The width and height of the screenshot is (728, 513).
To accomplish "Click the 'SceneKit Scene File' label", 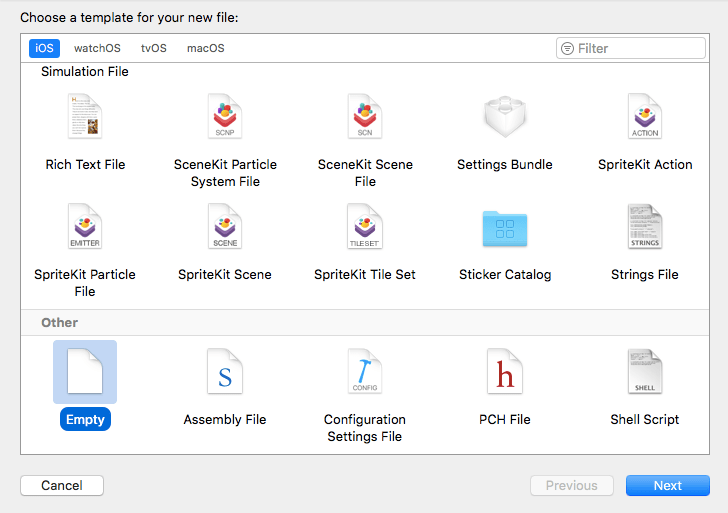I will 365,173.
